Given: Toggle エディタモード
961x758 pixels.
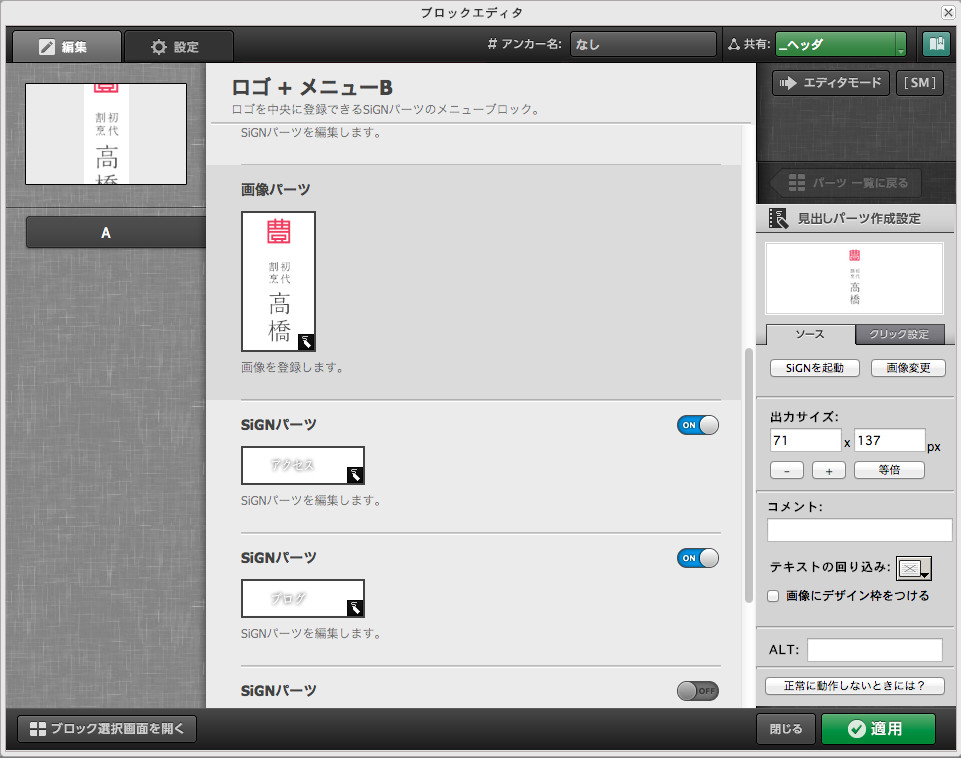Looking at the screenshot, I should pos(830,83).
